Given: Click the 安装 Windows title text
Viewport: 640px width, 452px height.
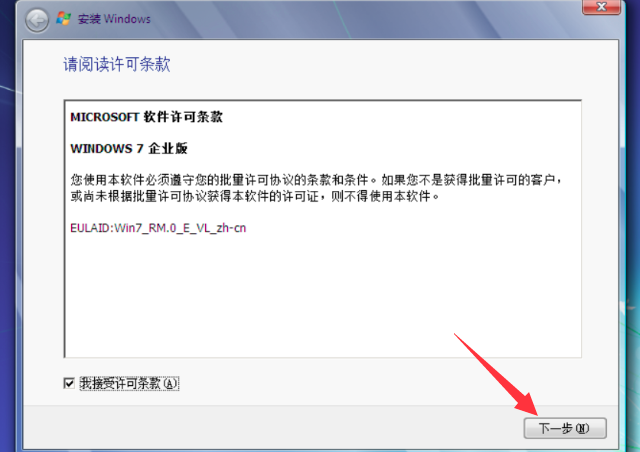Looking at the screenshot, I should pyautogui.click(x=114, y=19).
